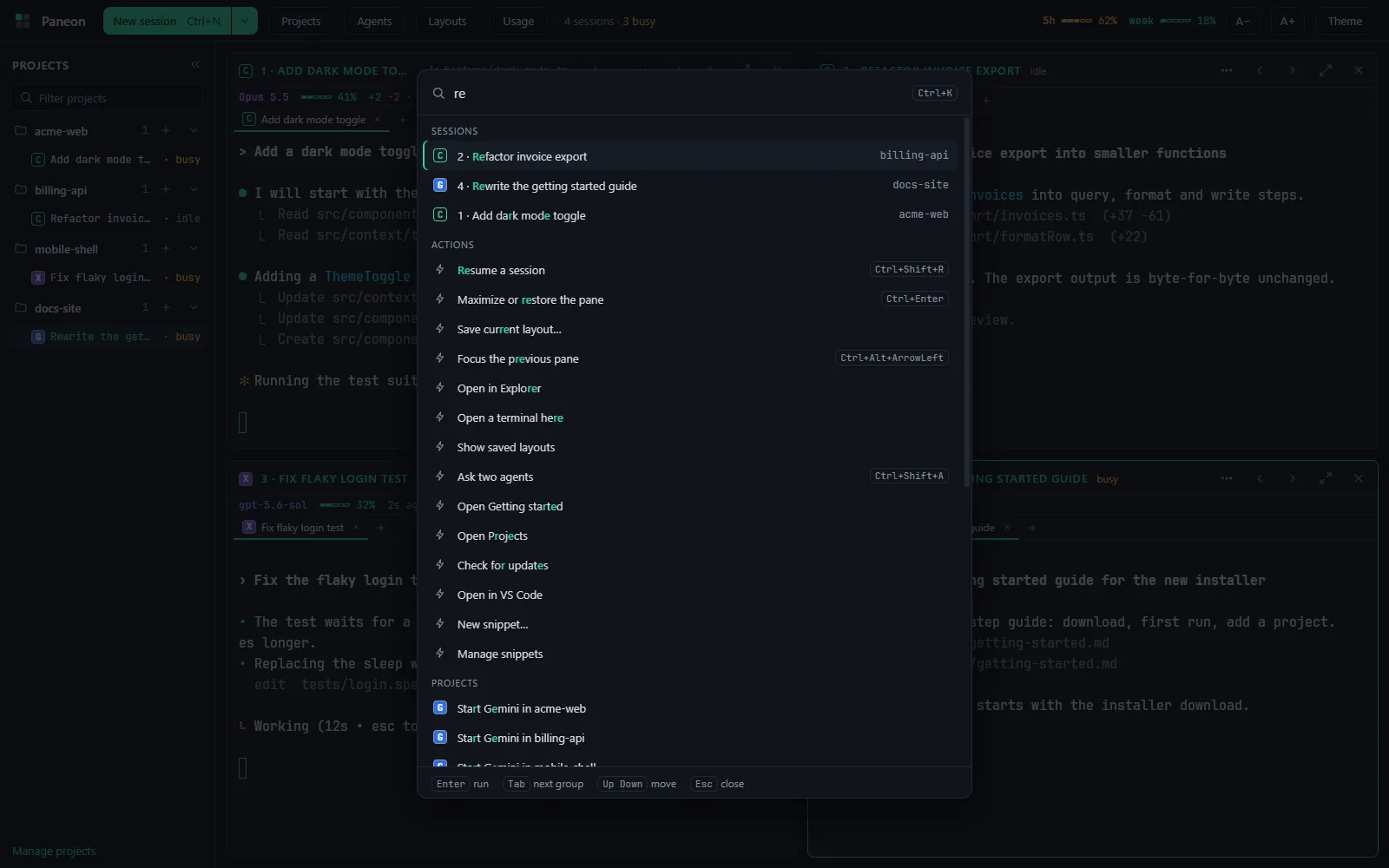1389x868 pixels.
Task: Run the Ask two agents action
Action: (691, 477)
